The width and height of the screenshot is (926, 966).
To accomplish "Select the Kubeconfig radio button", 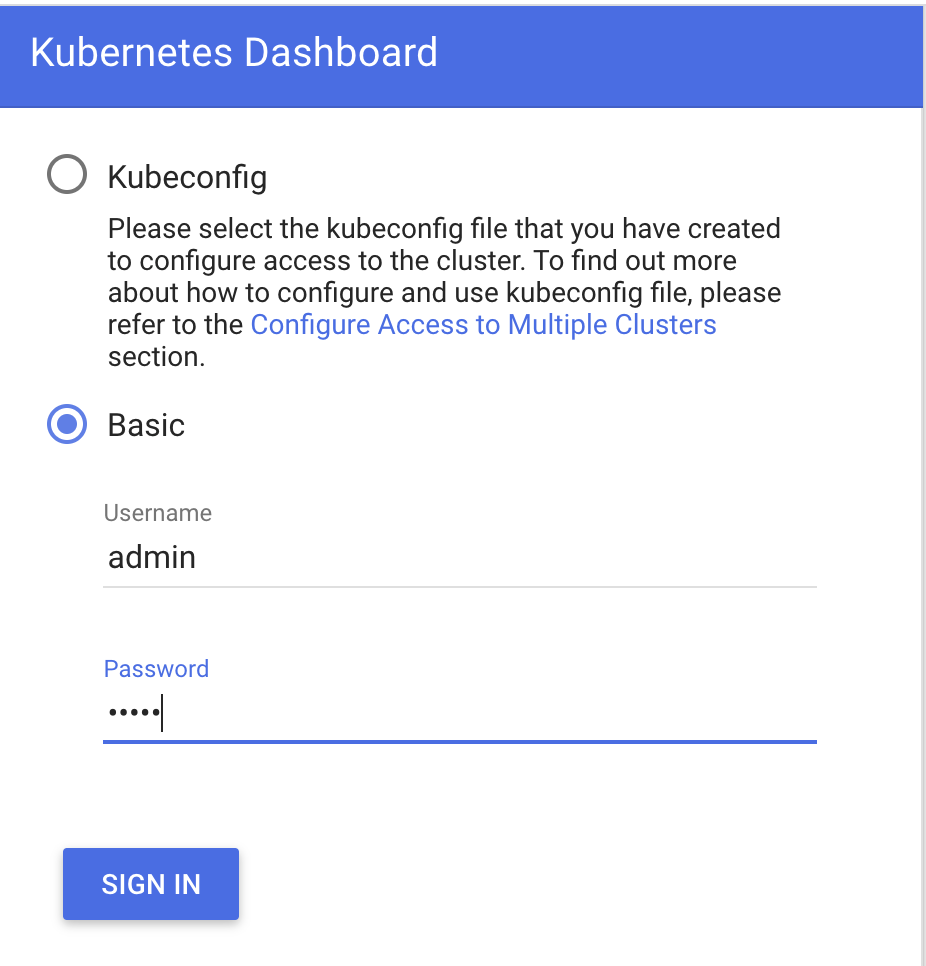I will [x=67, y=174].
